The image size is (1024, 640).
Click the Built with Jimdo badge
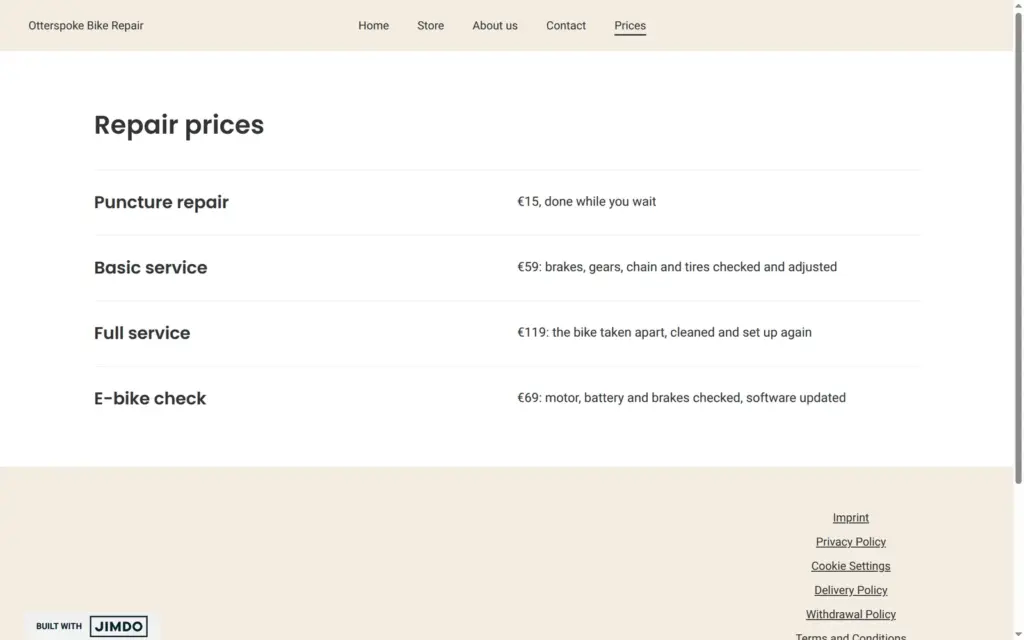(x=91, y=626)
